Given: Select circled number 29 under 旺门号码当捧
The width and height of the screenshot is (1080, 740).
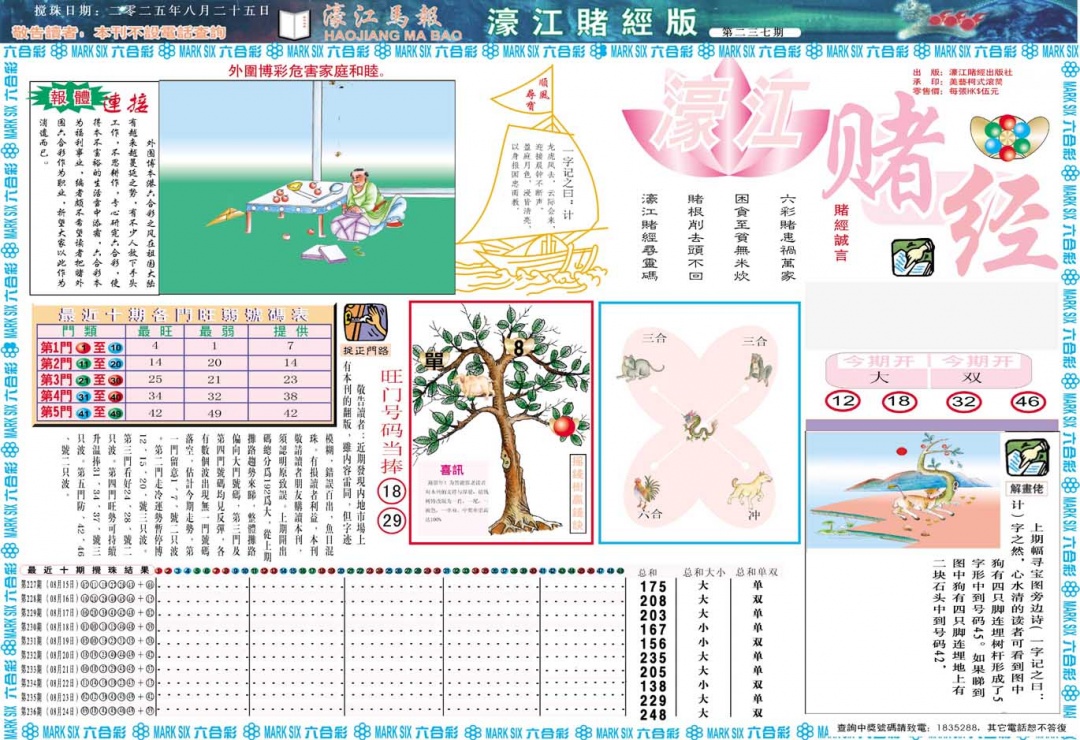Looking at the screenshot, I should [392, 520].
